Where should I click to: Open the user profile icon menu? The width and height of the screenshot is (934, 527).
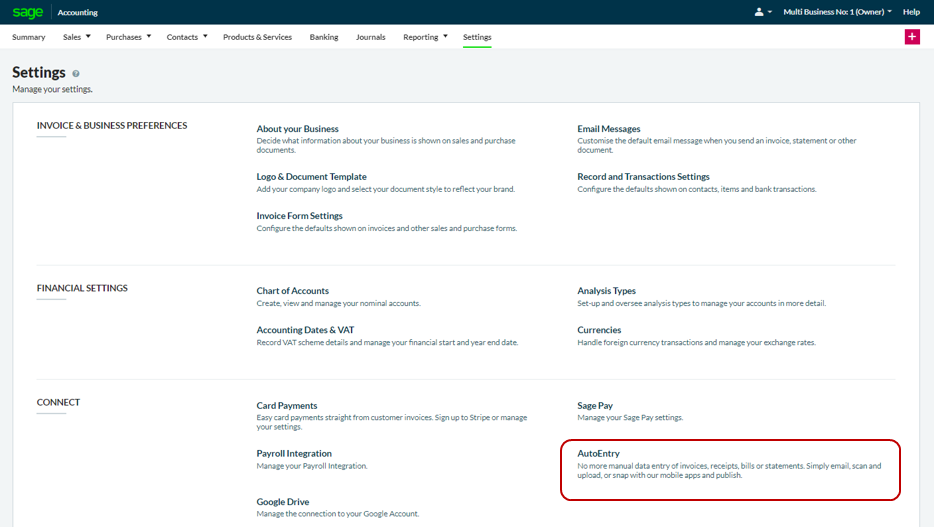(x=762, y=12)
